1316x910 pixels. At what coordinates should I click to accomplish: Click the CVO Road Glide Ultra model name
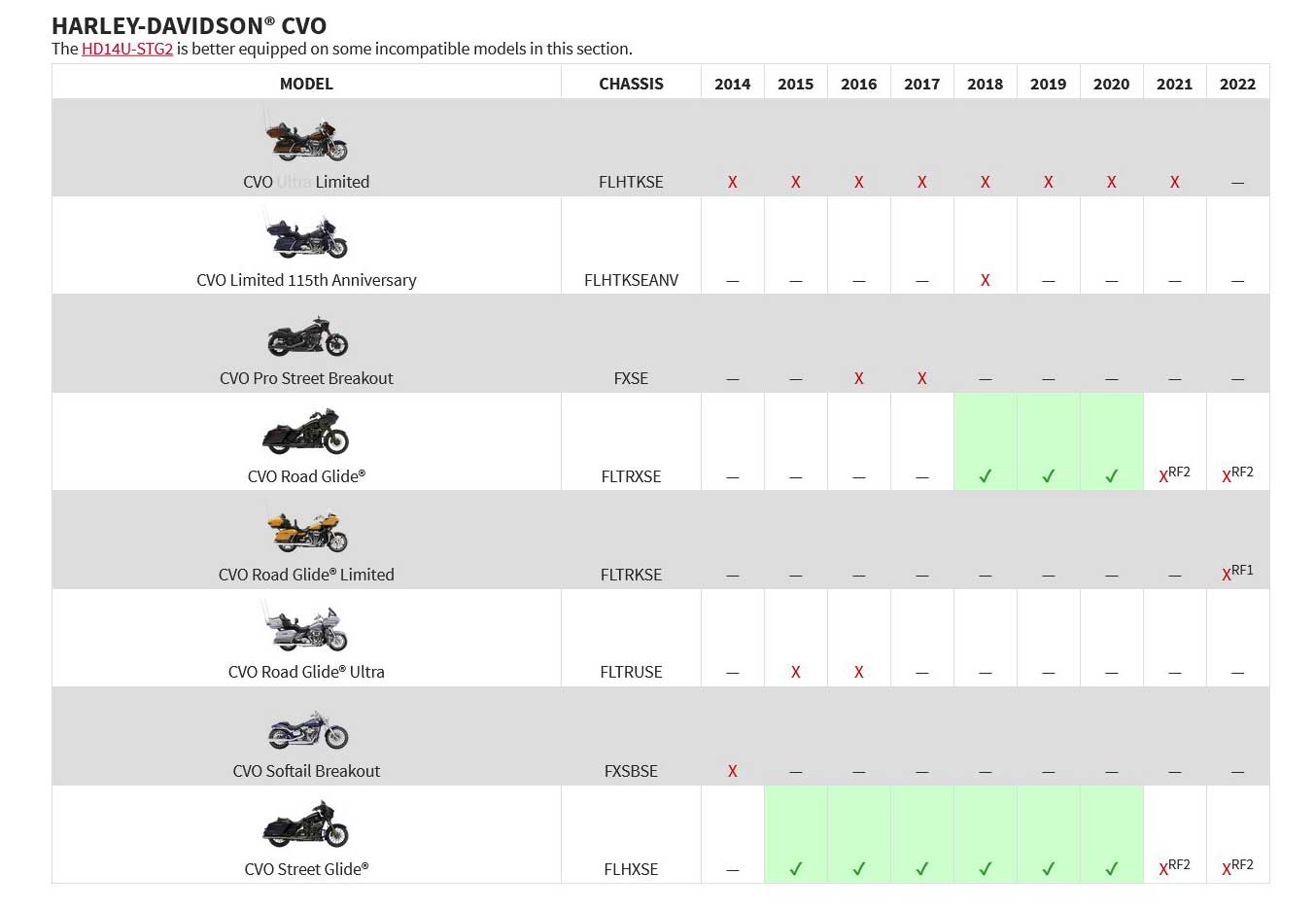tap(306, 672)
